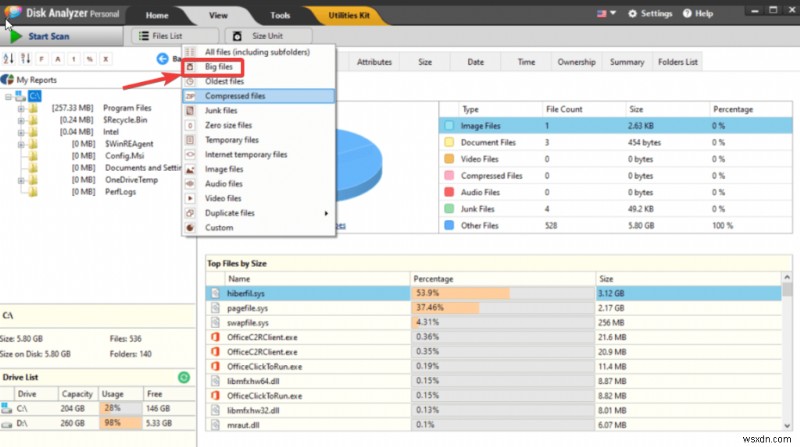This screenshot has height=447, width=800.
Task: Click the ascending sort icon
Action: pyautogui.click(x=8, y=59)
